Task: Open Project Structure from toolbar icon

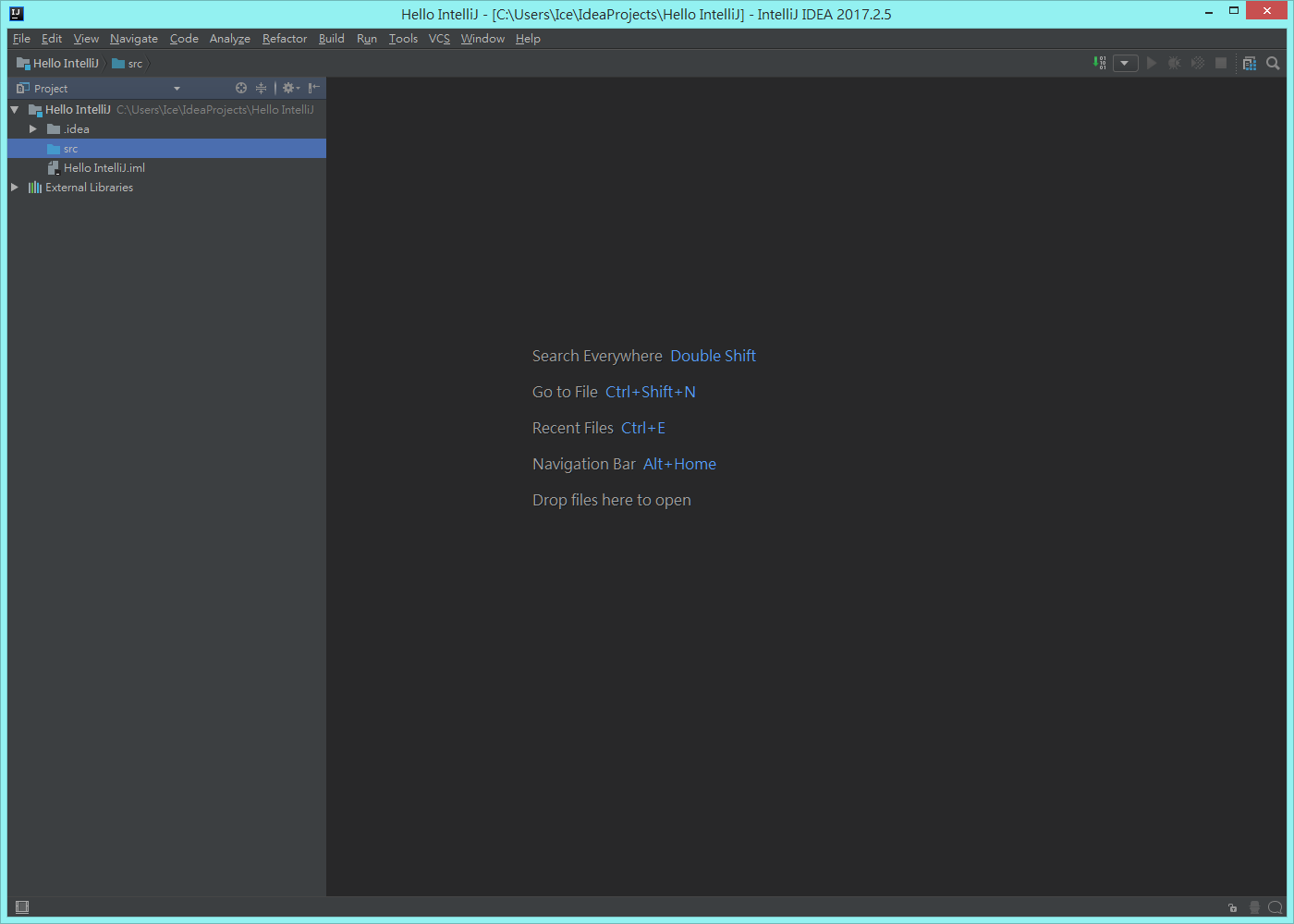Action: [1250, 63]
